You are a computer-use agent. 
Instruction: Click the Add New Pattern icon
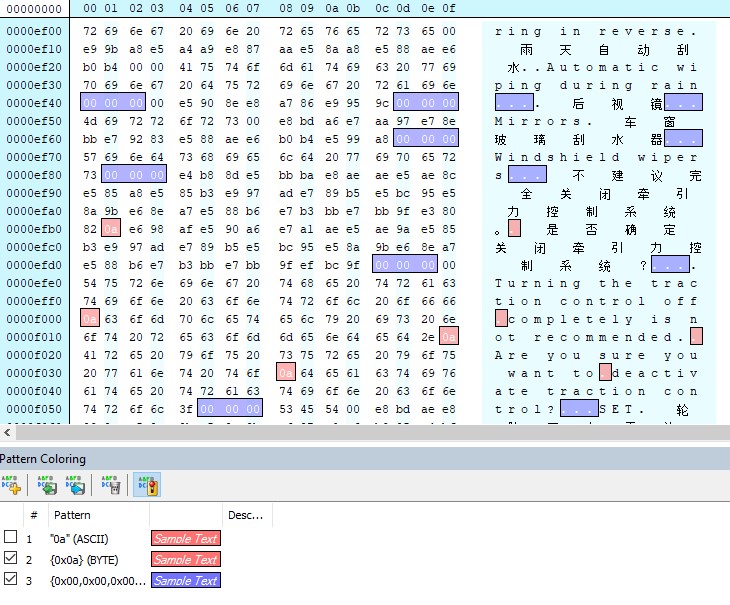tap(11, 485)
